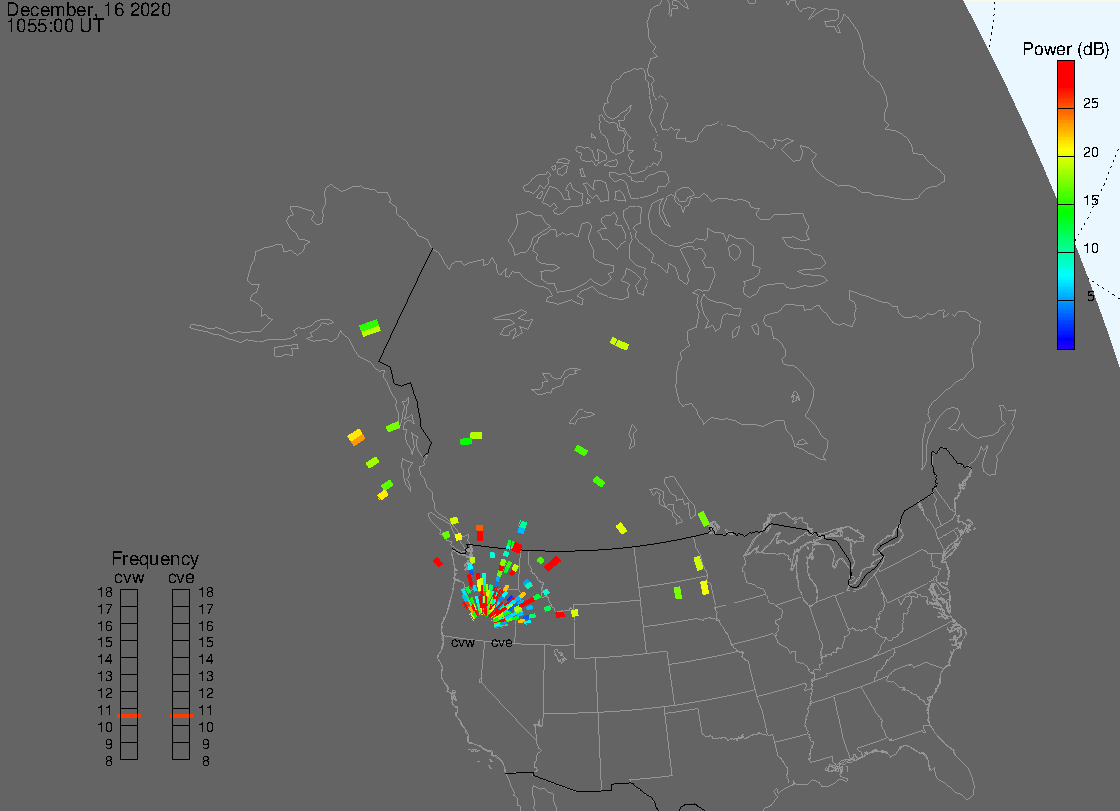Image resolution: width=1120 pixels, height=811 pixels.
Task: Click the 'cve' radar label on map
Action: pos(501,642)
